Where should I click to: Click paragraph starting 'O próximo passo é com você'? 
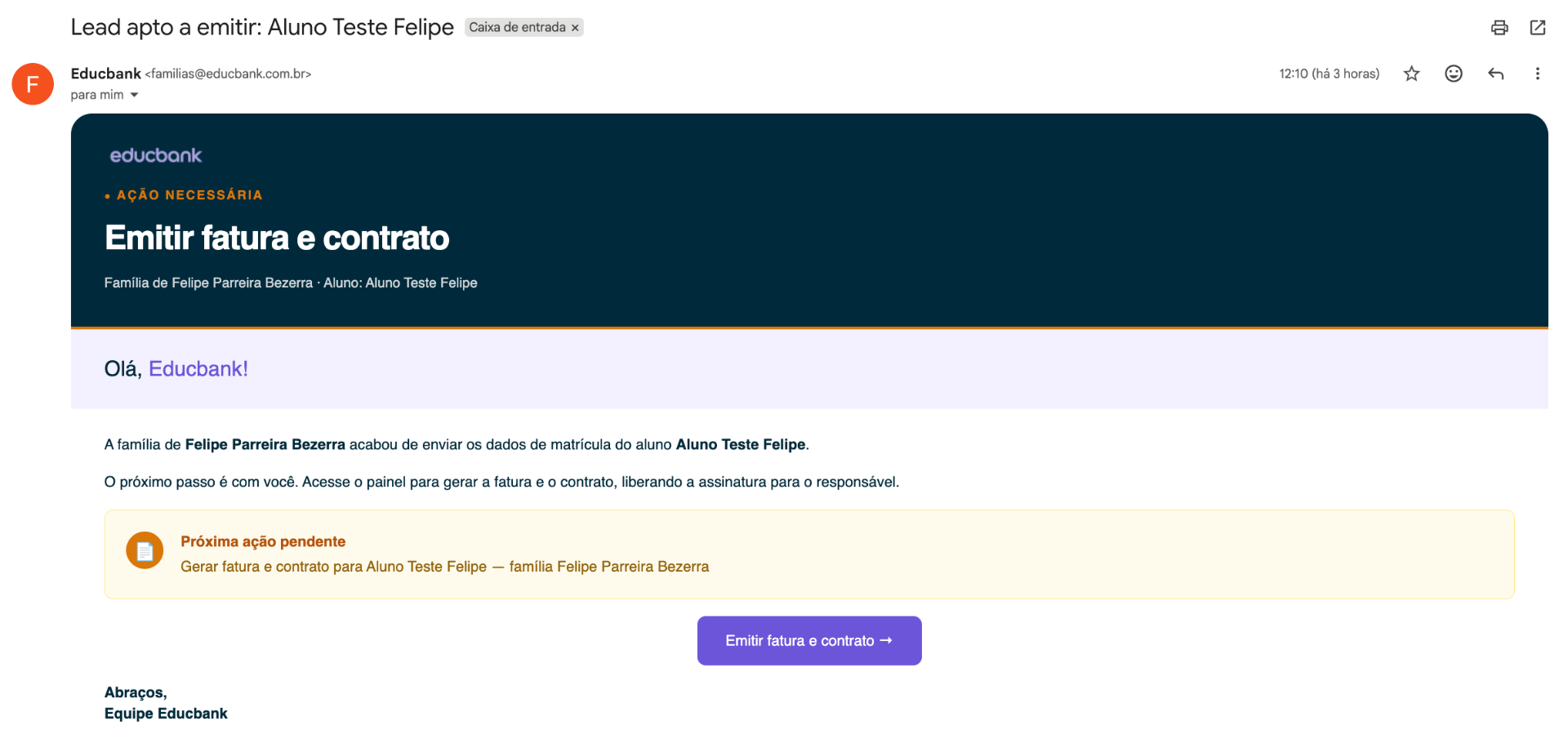coord(501,482)
